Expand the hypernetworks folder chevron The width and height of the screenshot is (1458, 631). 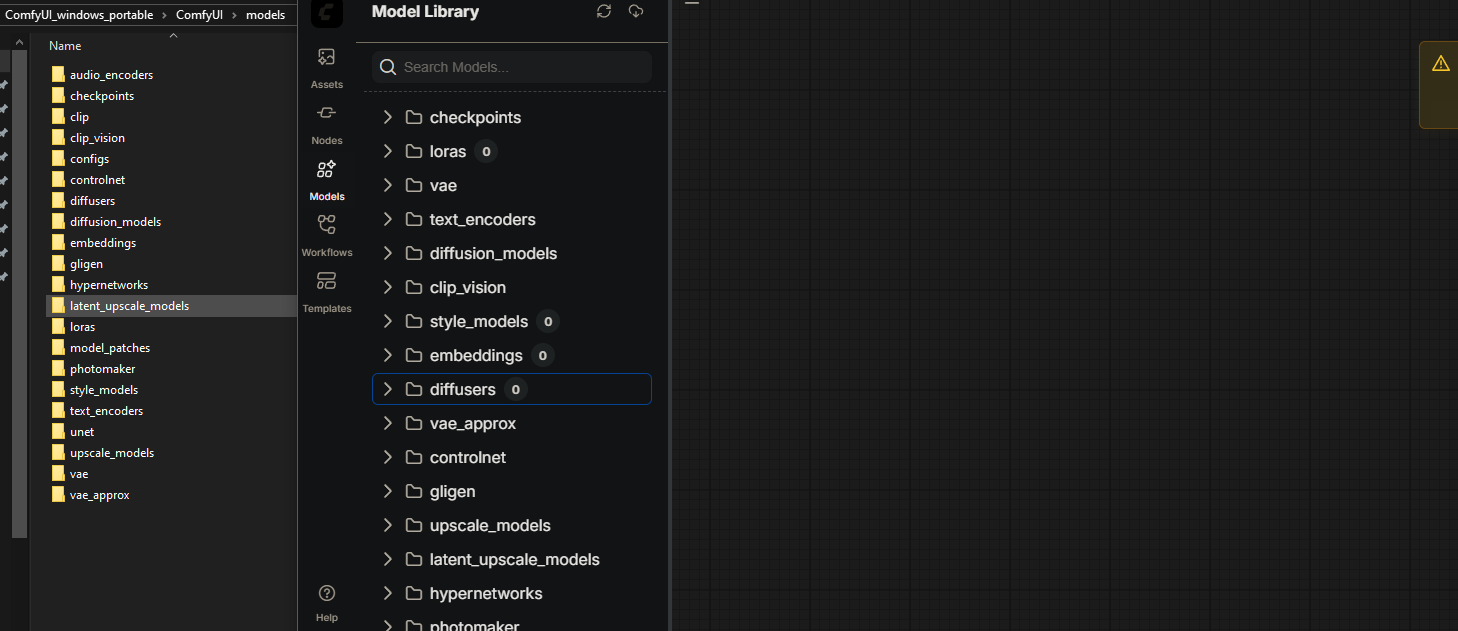(388, 593)
